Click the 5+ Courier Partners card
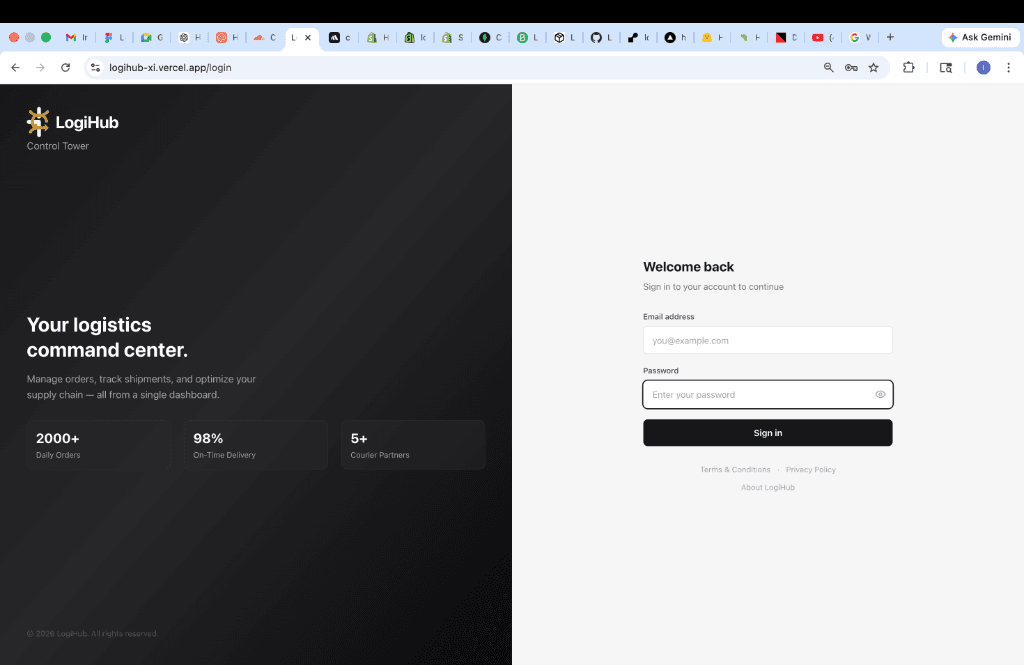This screenshot has width=1024, height=665. tap(413, 445)
